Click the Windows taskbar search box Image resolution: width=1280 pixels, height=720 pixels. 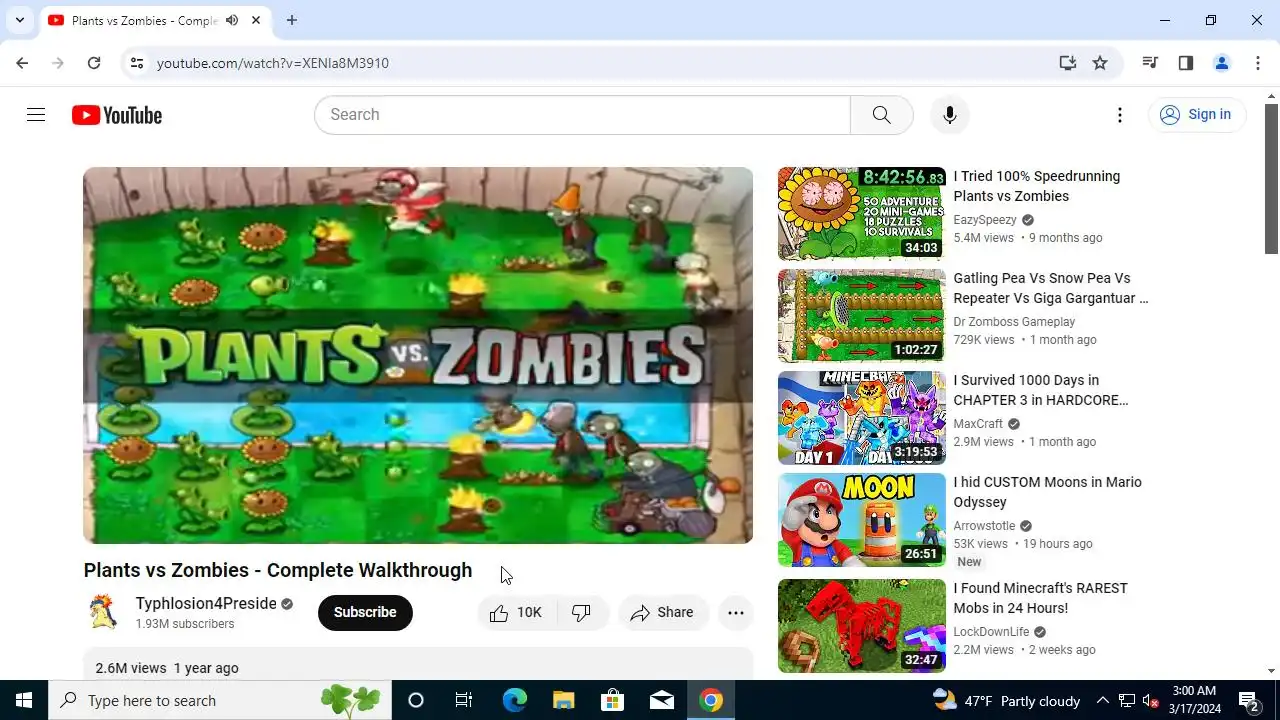[x=220, y=700]
